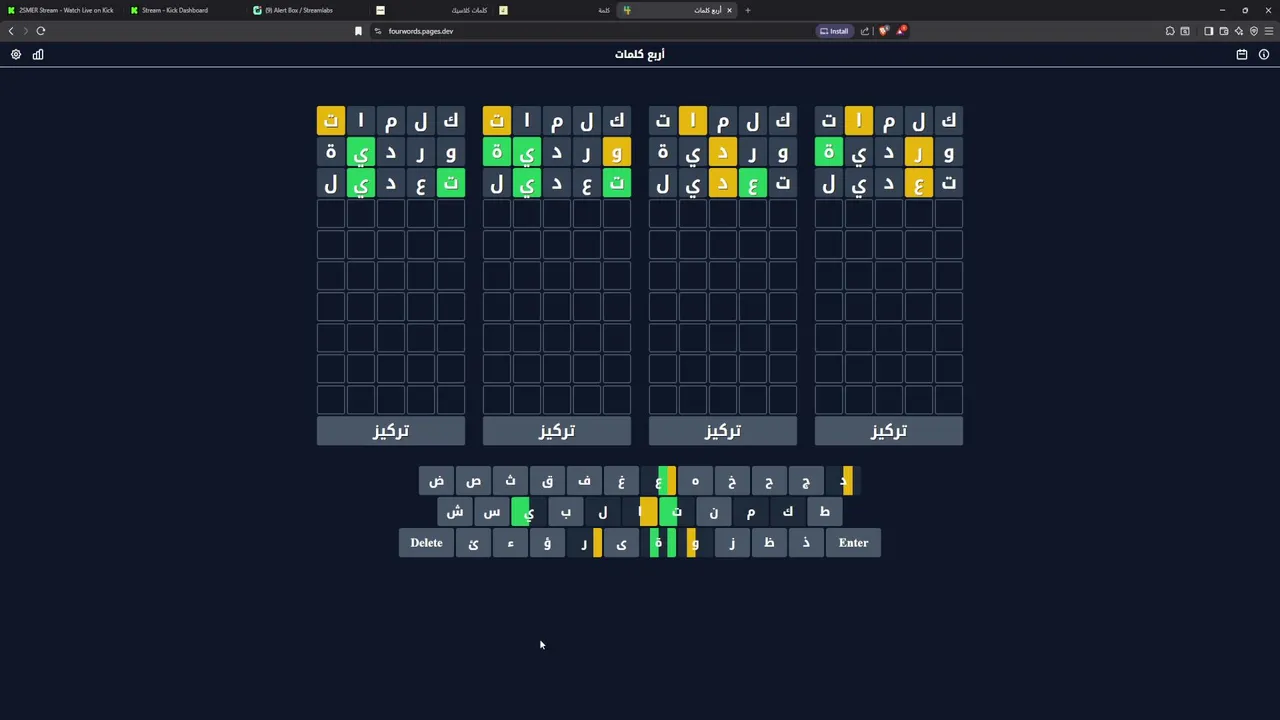Tap the ؤ key

547,543
